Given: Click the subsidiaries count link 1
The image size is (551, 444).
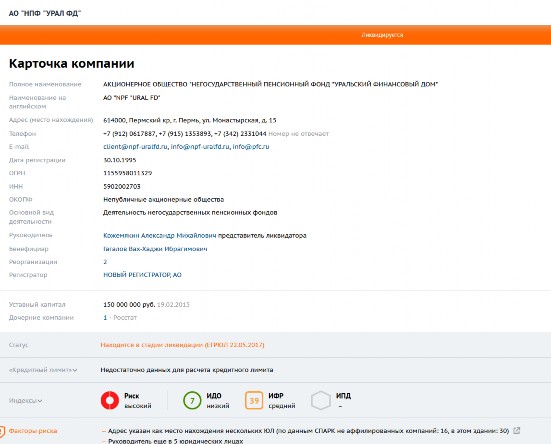Looking at the screenshot, I should coord(105,318).
